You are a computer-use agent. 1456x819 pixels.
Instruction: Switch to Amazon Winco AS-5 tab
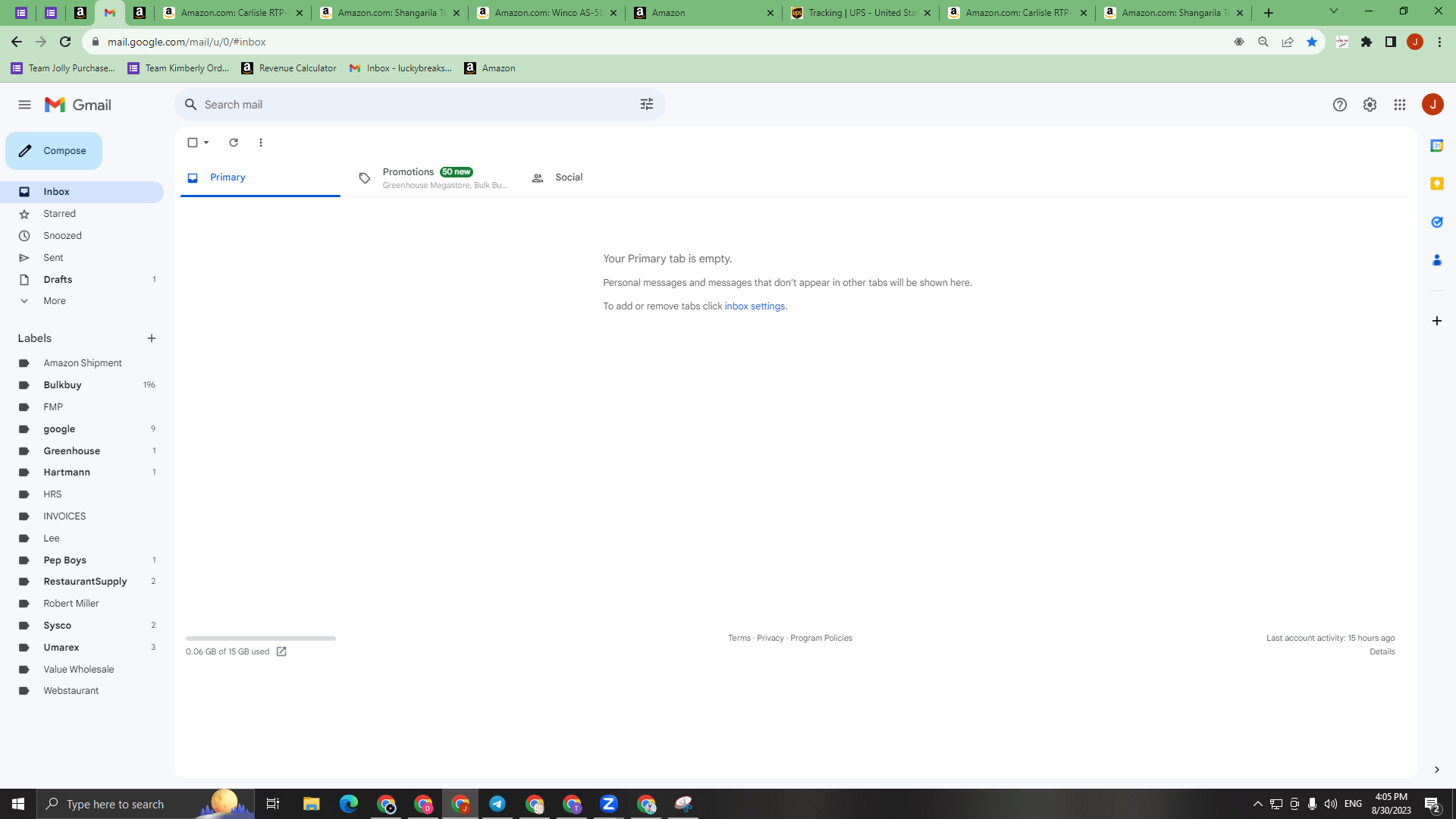547,13
